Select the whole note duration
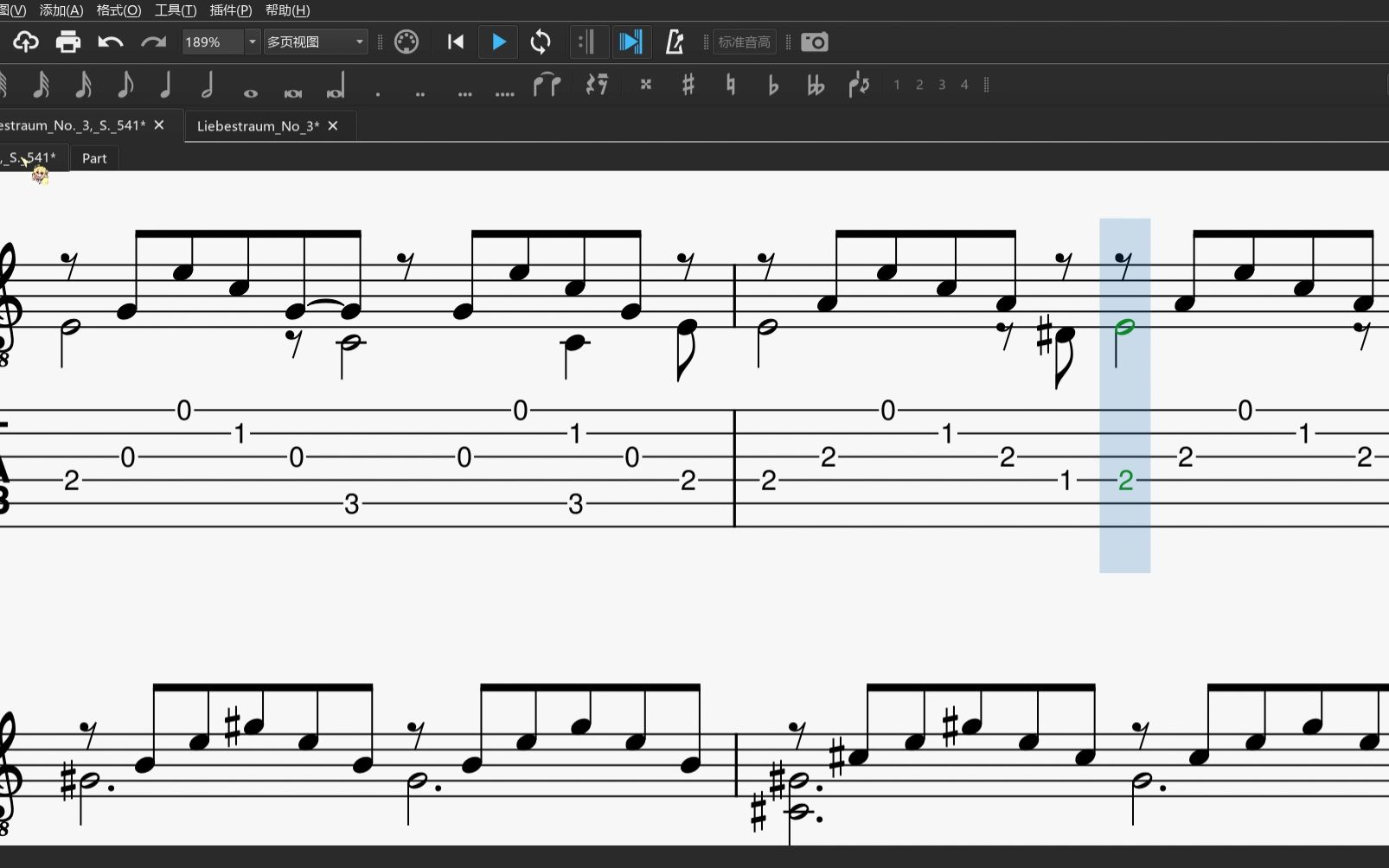The width and height of the screenshot is (1389, 868). tap(251, 93)
